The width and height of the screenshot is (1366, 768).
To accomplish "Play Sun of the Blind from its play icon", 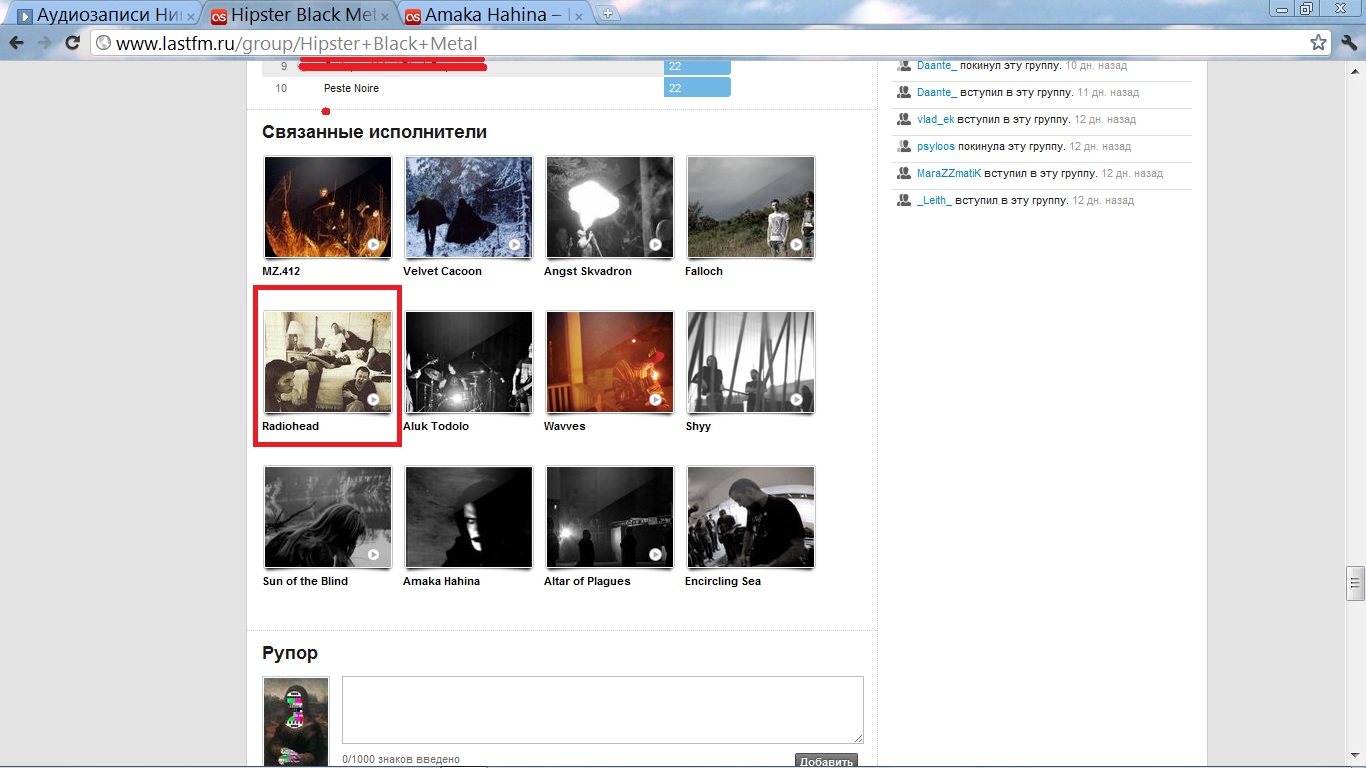I will click(374, 554).
